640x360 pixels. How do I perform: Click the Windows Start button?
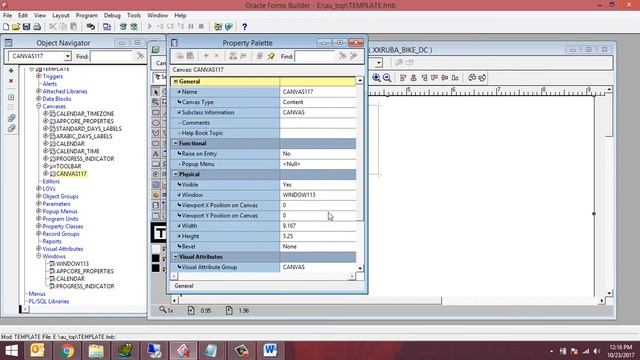[11, 351]
